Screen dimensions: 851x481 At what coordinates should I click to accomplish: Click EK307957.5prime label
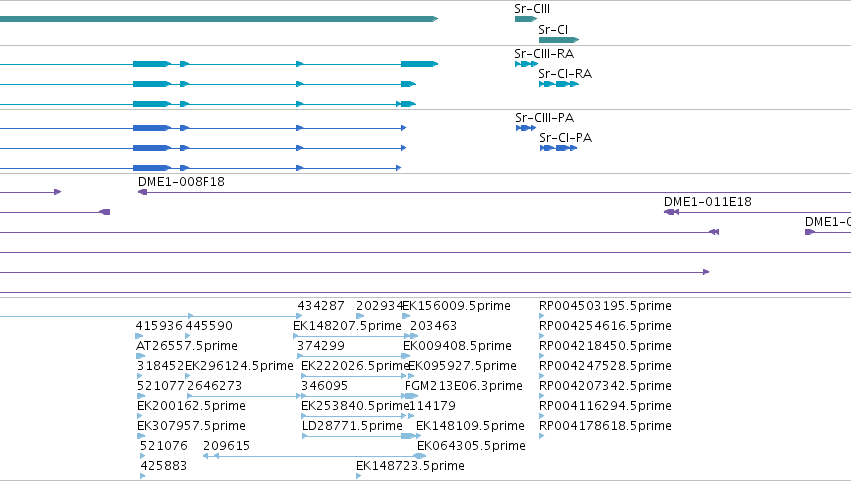click(191, 426)
